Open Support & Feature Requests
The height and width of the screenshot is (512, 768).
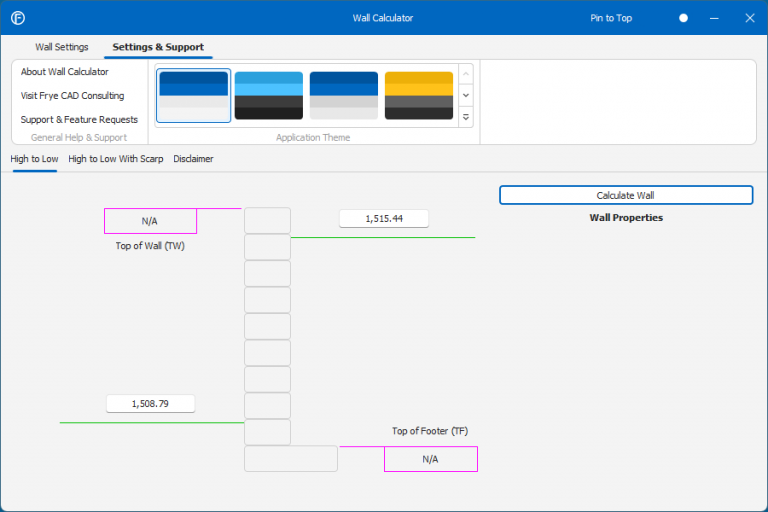[79, 120]
